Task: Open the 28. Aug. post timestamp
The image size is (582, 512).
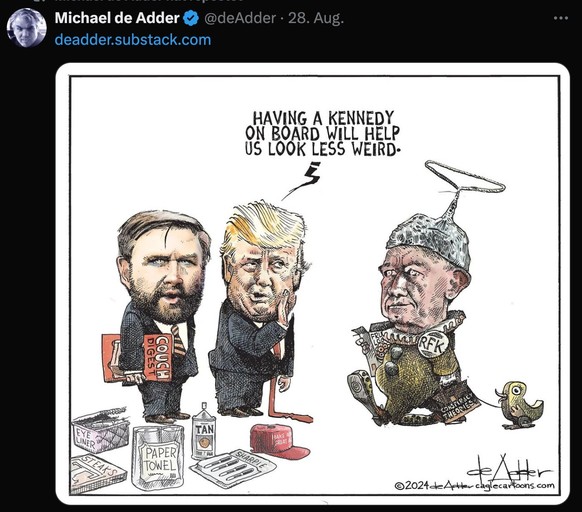Action: coord(316,18)
